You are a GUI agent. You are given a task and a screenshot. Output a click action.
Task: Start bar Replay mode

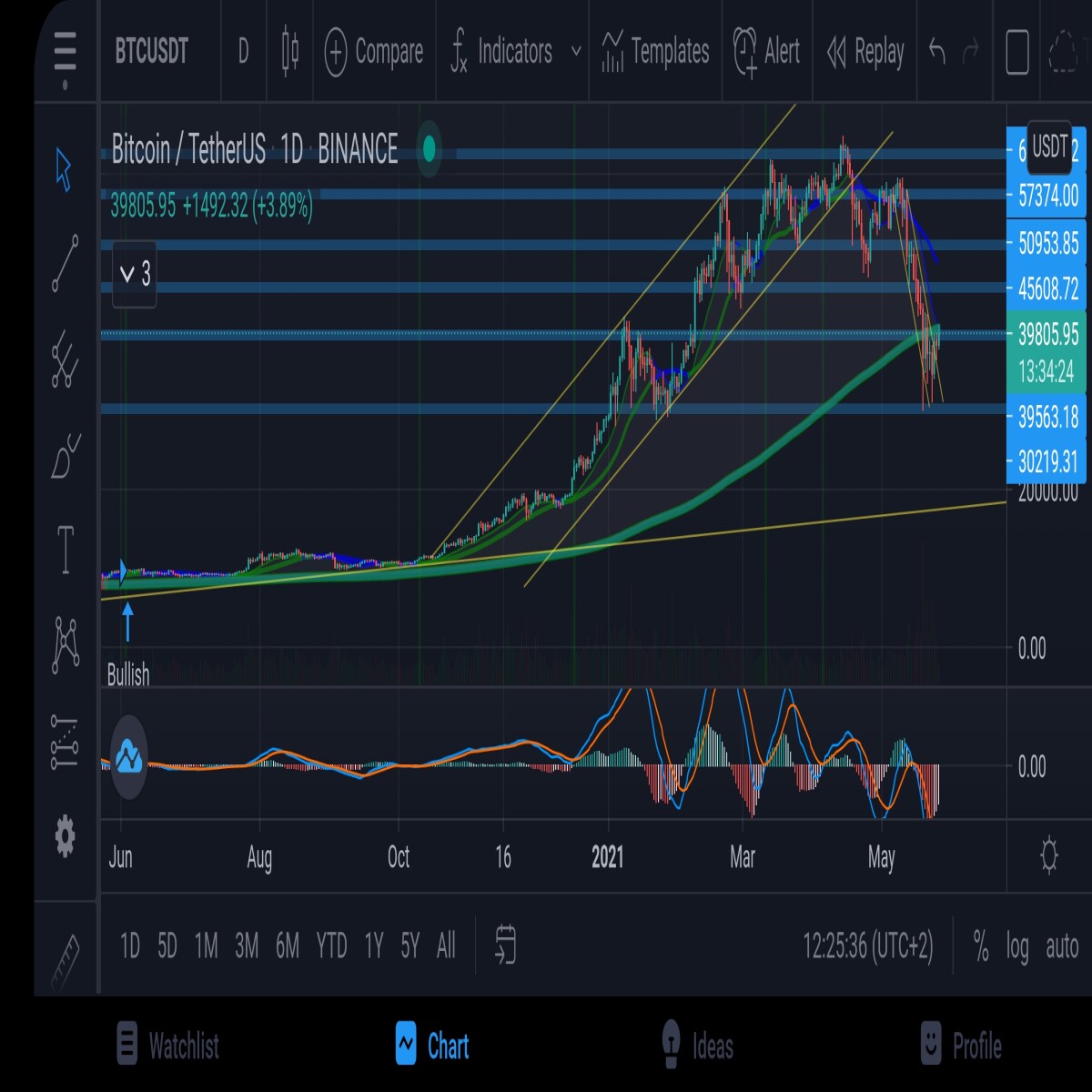[x=865, y=52]
